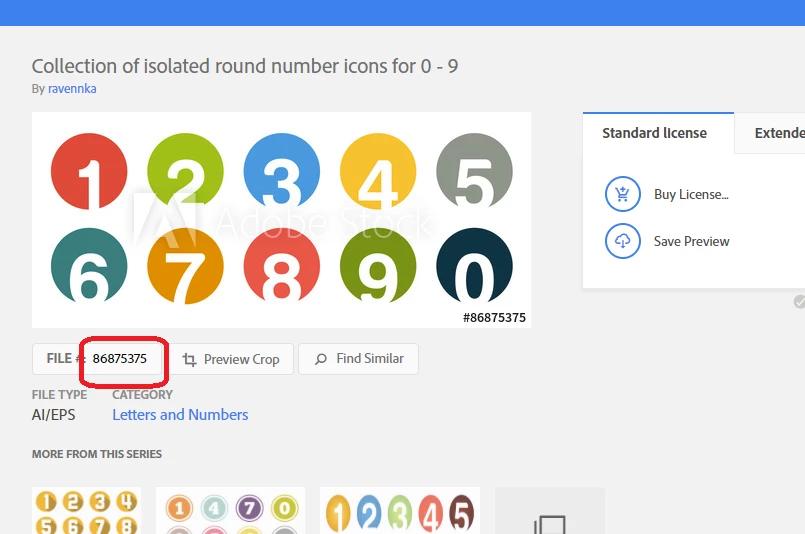Click the AI/EPS file type value
This screenshot has width=805, height=534.
53,415
